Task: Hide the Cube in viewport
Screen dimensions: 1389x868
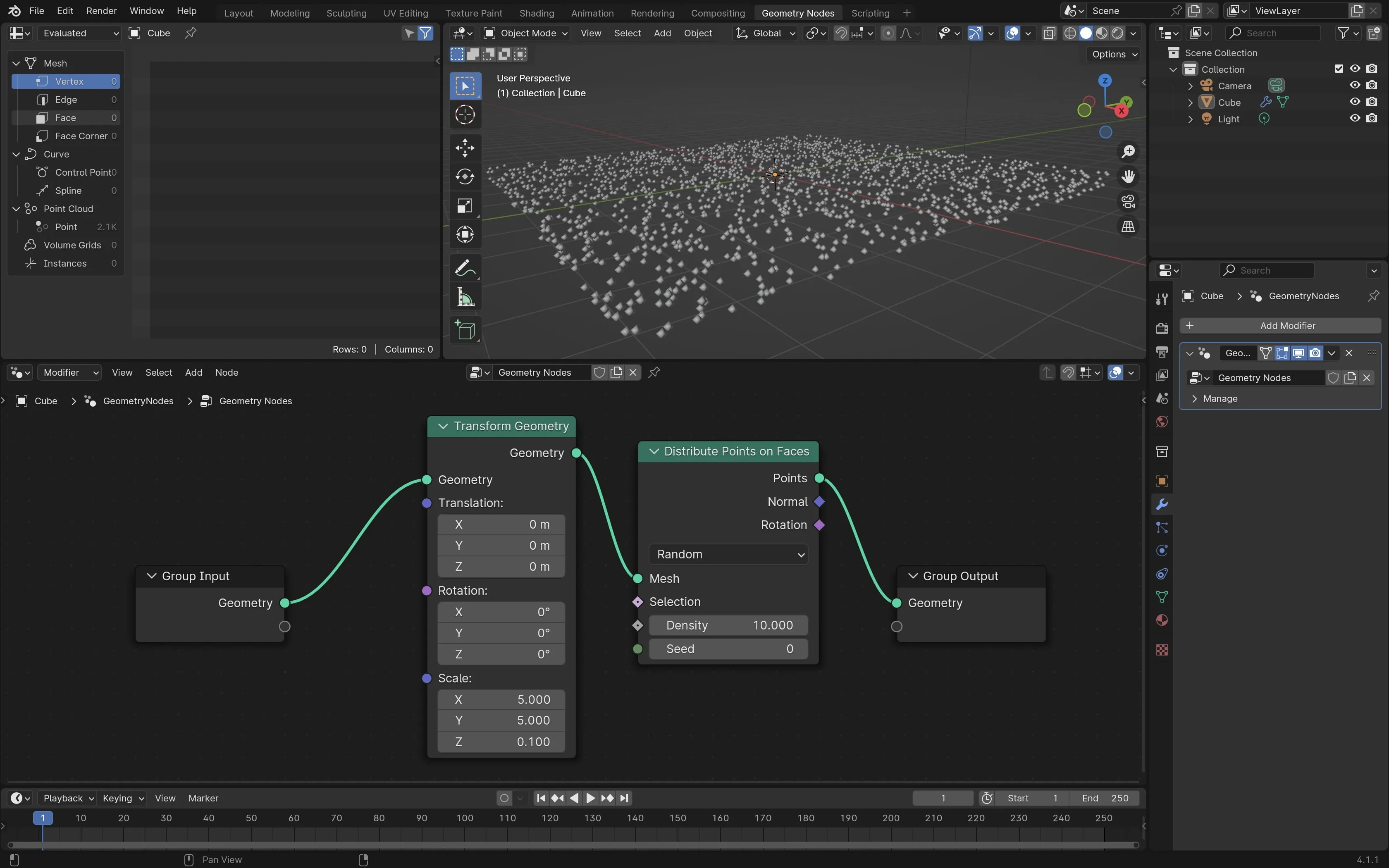Action: (x=1355, y=102)
